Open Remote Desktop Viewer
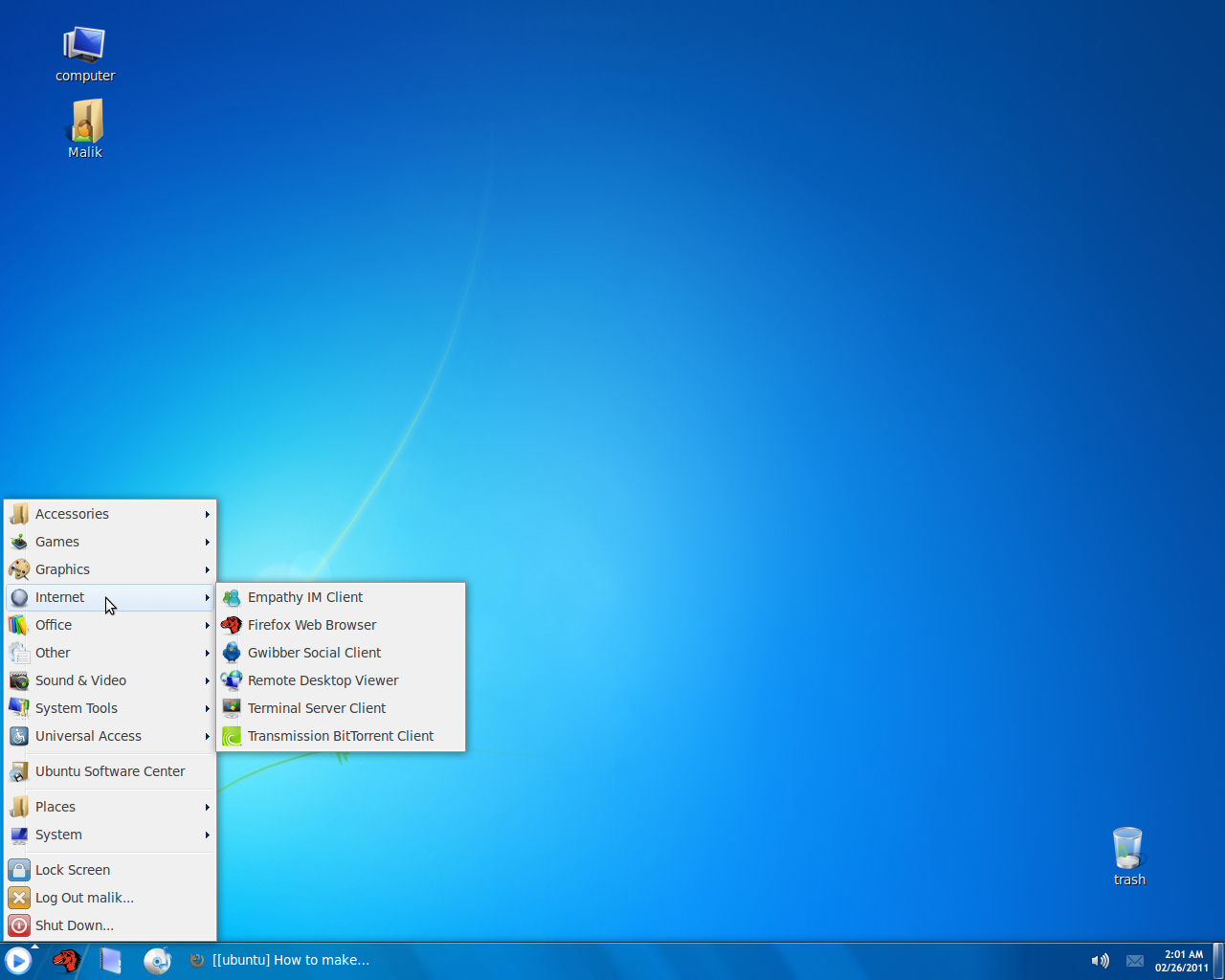This screenshot has height=980, width=1225. [x=323, y=679]
